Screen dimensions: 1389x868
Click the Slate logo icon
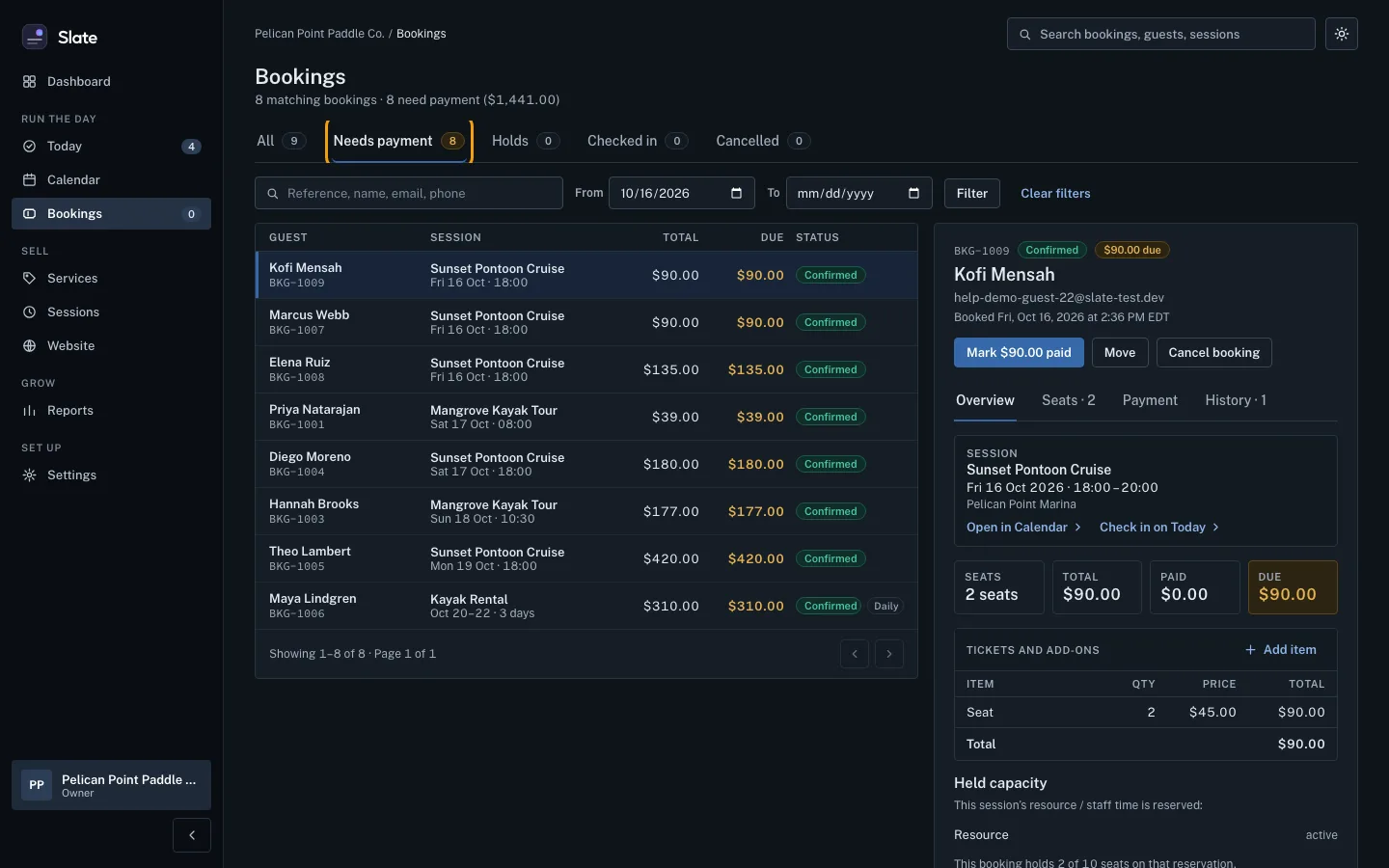click(x=35, y=37)
